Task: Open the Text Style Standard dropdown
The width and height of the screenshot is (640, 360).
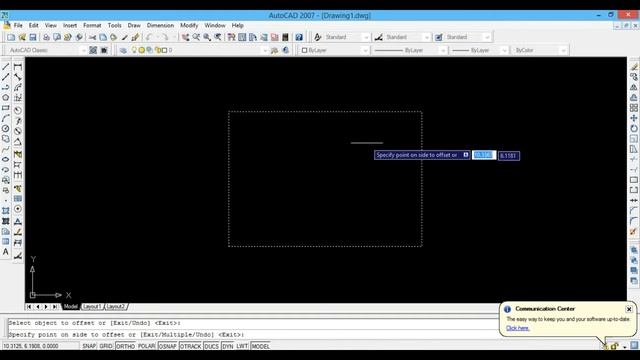Action: point(366,37)
